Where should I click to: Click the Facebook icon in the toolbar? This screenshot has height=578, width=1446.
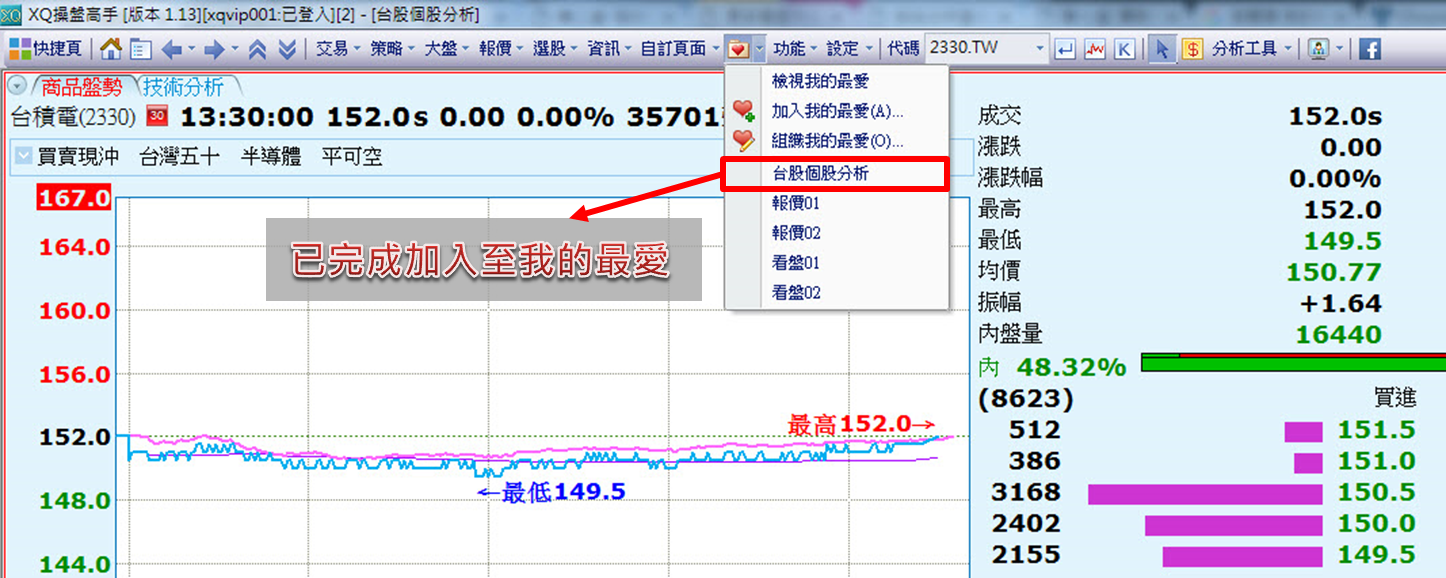(x=1368, y=49)
